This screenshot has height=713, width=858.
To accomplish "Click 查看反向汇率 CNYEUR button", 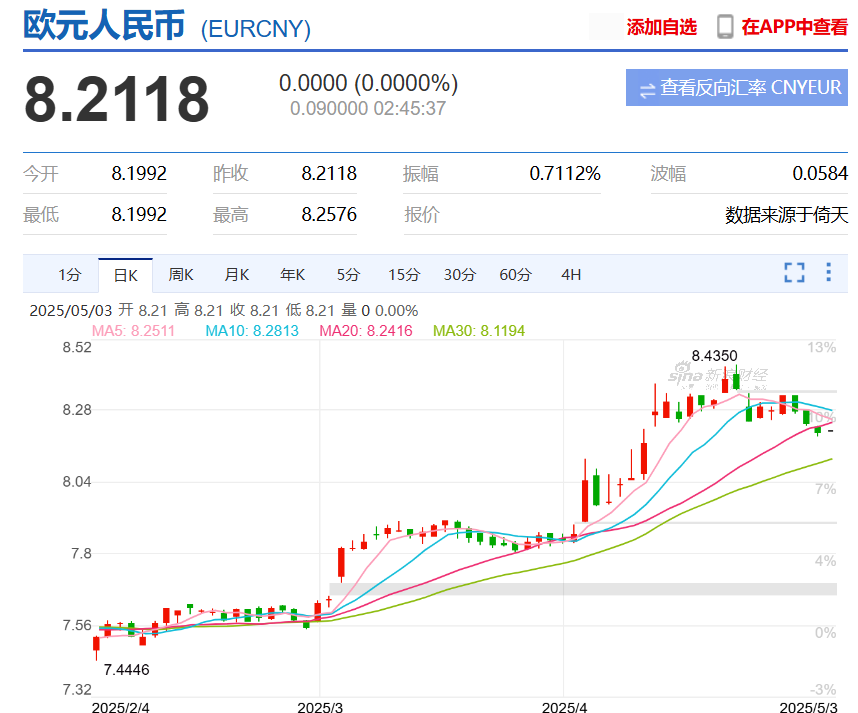I will tap(737, 88).
